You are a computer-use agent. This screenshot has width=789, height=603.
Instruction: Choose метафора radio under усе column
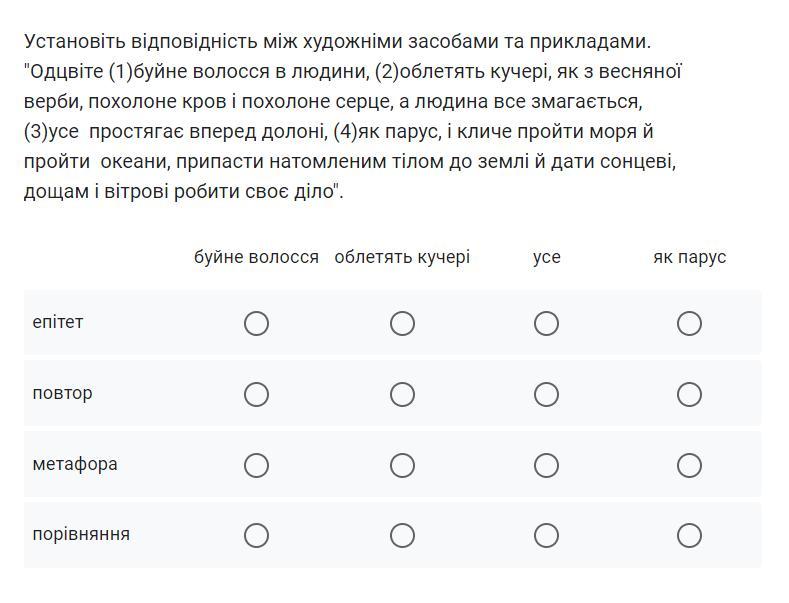(546, 465)
